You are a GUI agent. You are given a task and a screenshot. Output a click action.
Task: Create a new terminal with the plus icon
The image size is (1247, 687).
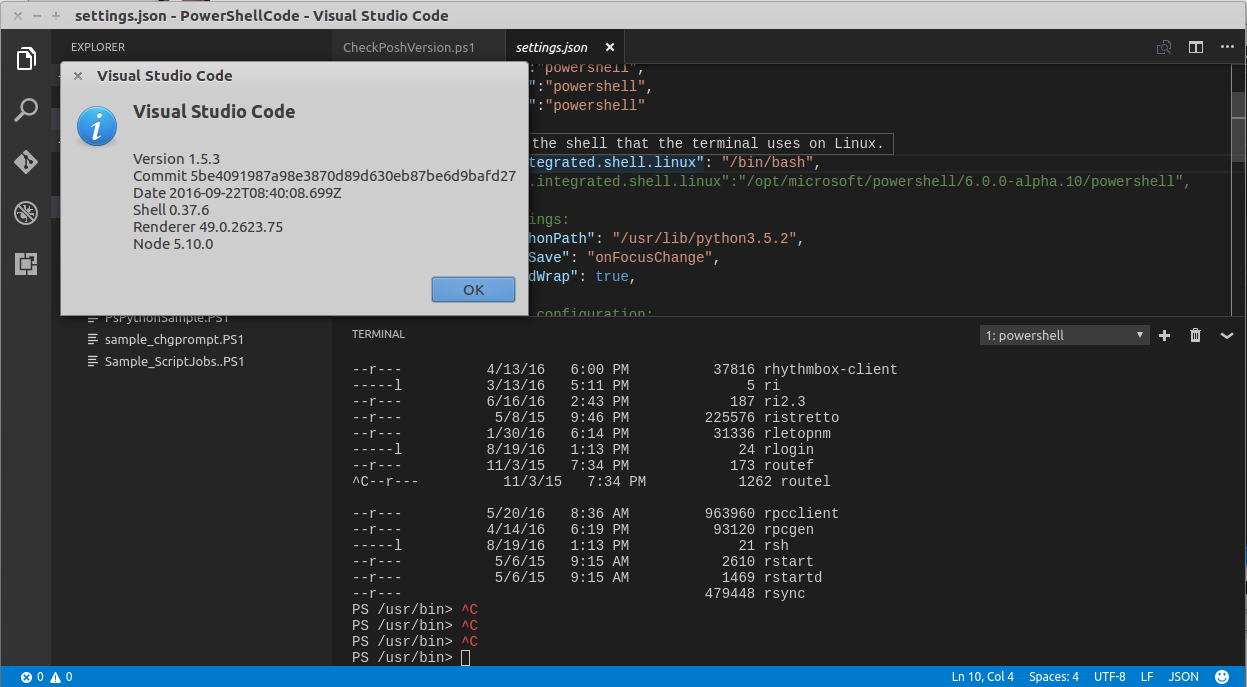(x=1163, y=335)
